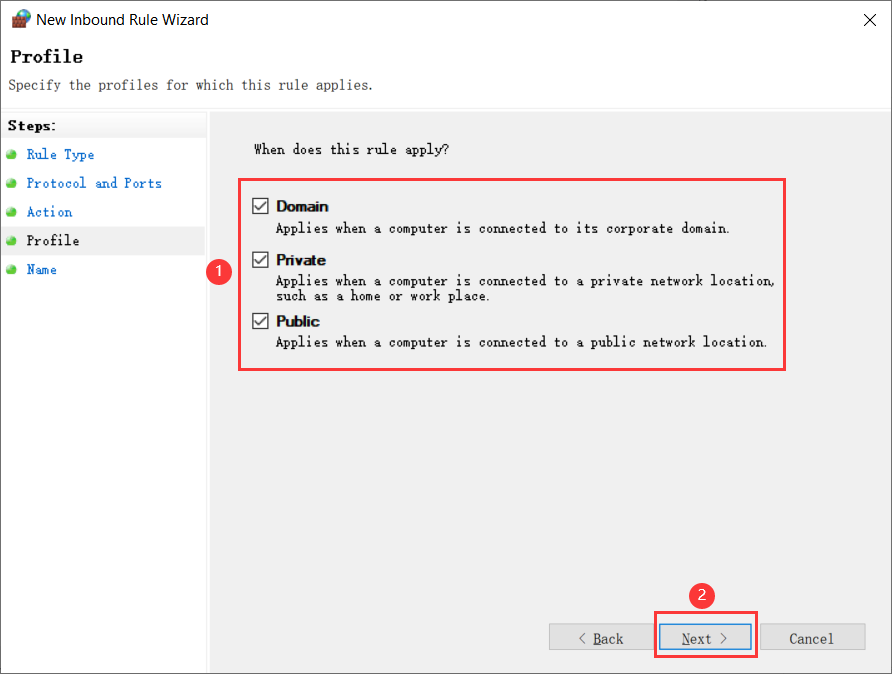Click the red circled 1 annotation marker
This screenshot has width=892, height=674.
[219, 271]
